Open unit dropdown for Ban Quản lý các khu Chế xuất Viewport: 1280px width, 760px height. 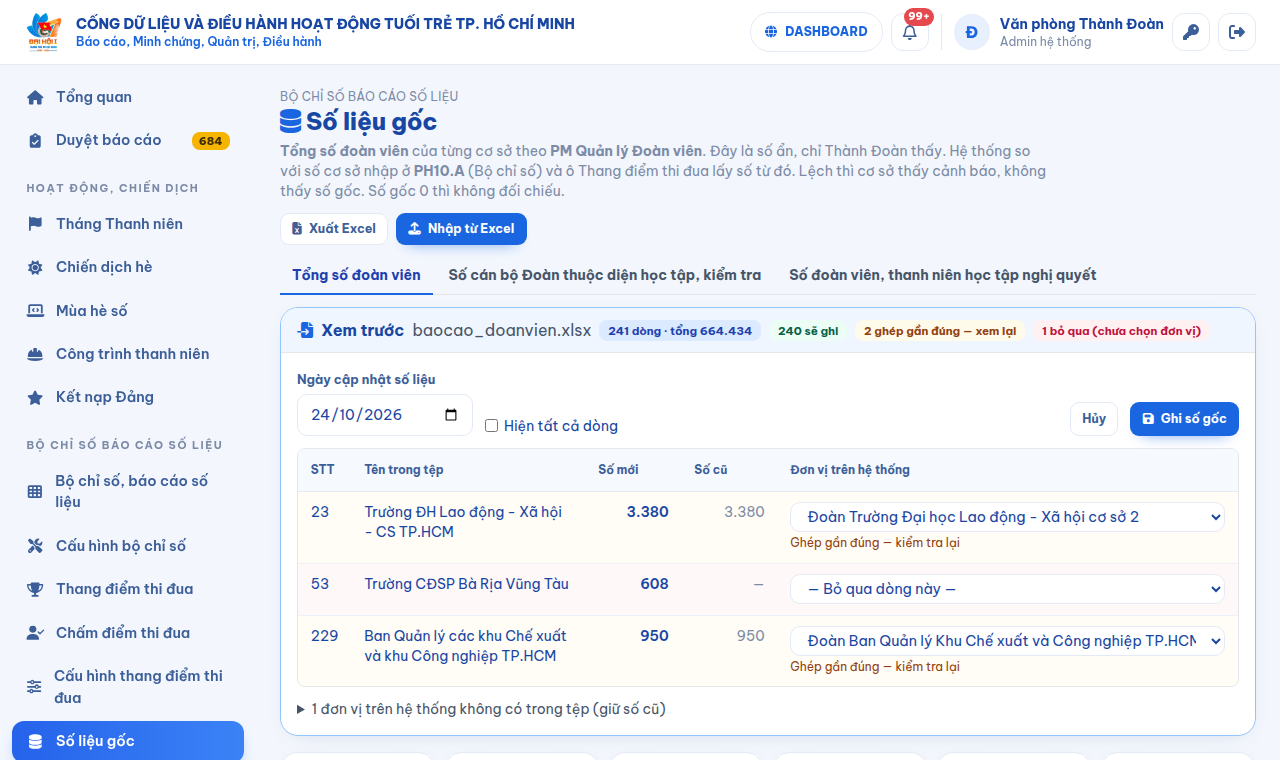pos(1007,641)
